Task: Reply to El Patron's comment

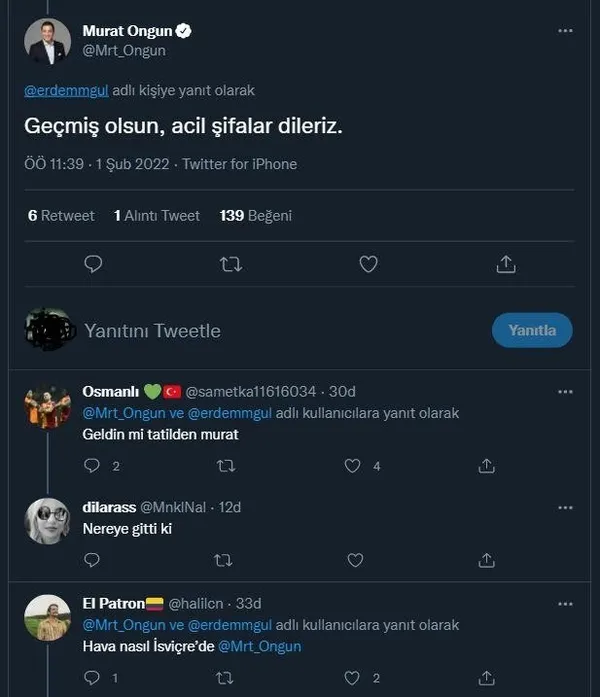Action: tap(92, 678)
